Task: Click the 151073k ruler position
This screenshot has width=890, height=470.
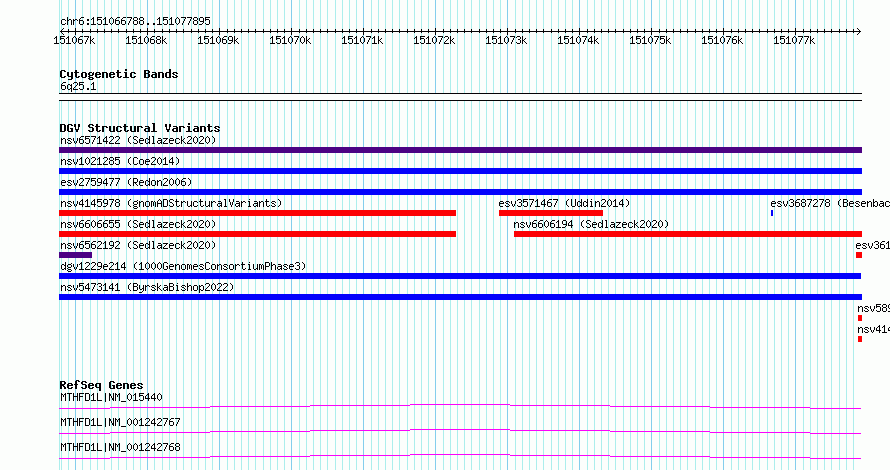Action: [506, 40]
